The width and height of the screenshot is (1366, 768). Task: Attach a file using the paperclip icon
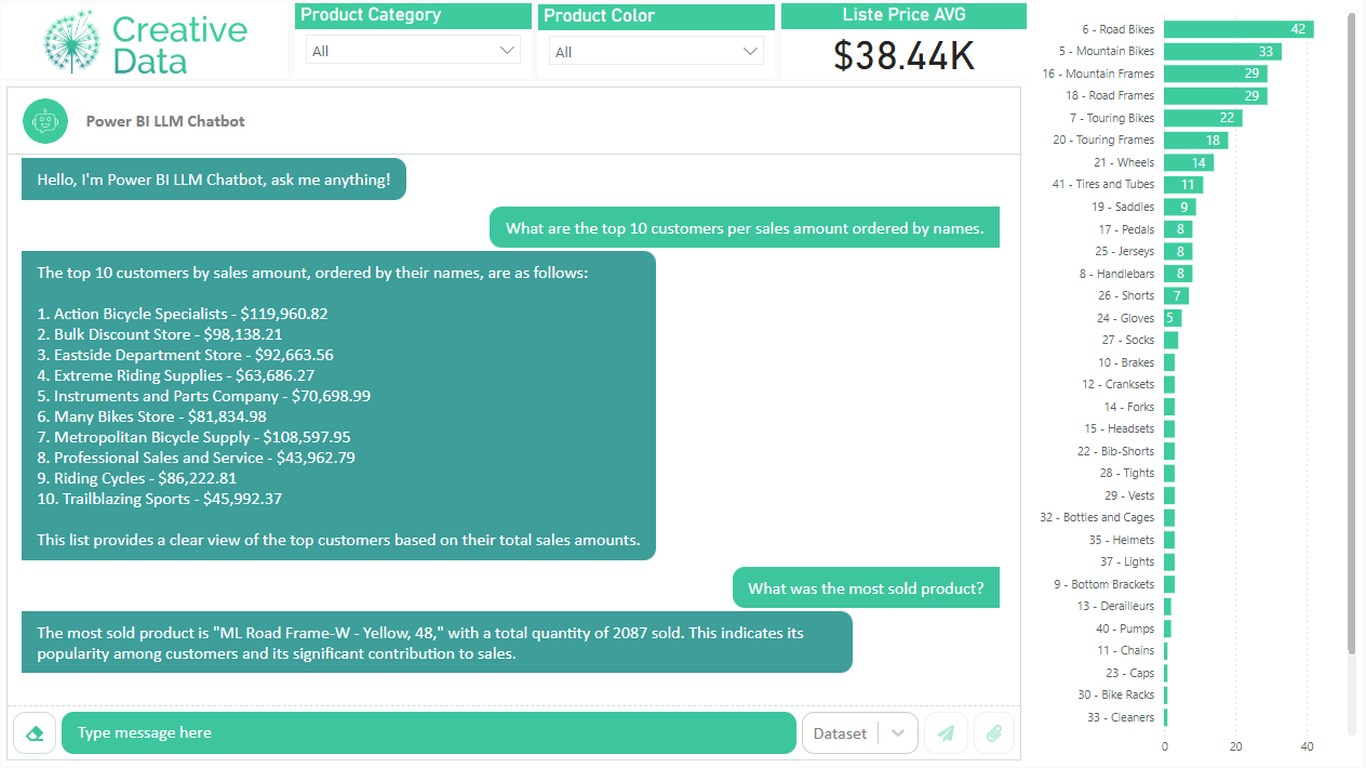click(993, 733)
